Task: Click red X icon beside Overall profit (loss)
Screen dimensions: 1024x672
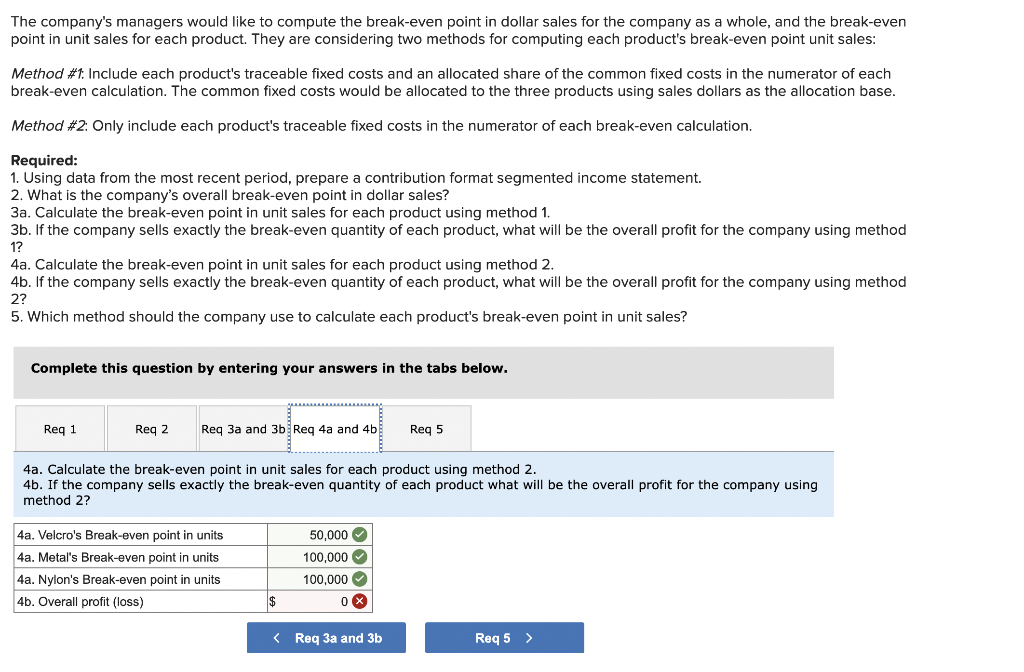Action: pyautogui.click(x=360, y=600)
